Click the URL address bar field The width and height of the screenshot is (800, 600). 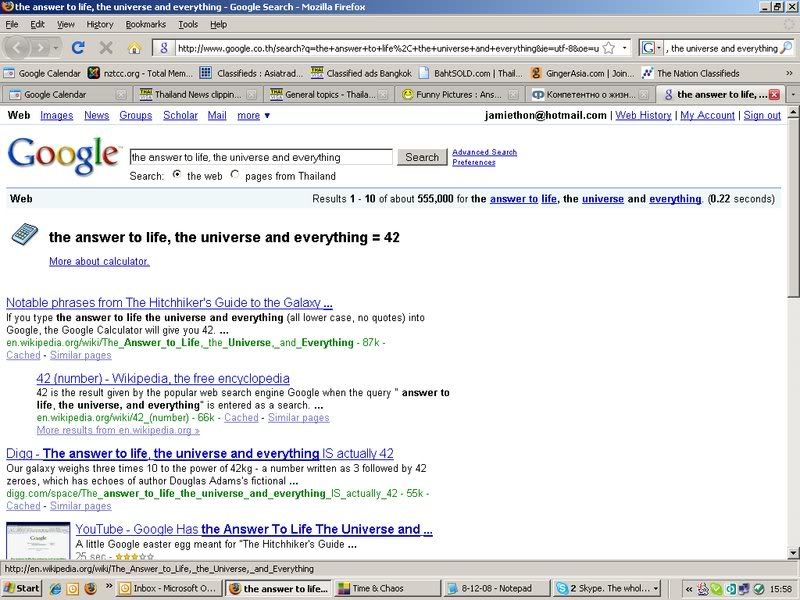coord(388,48)
